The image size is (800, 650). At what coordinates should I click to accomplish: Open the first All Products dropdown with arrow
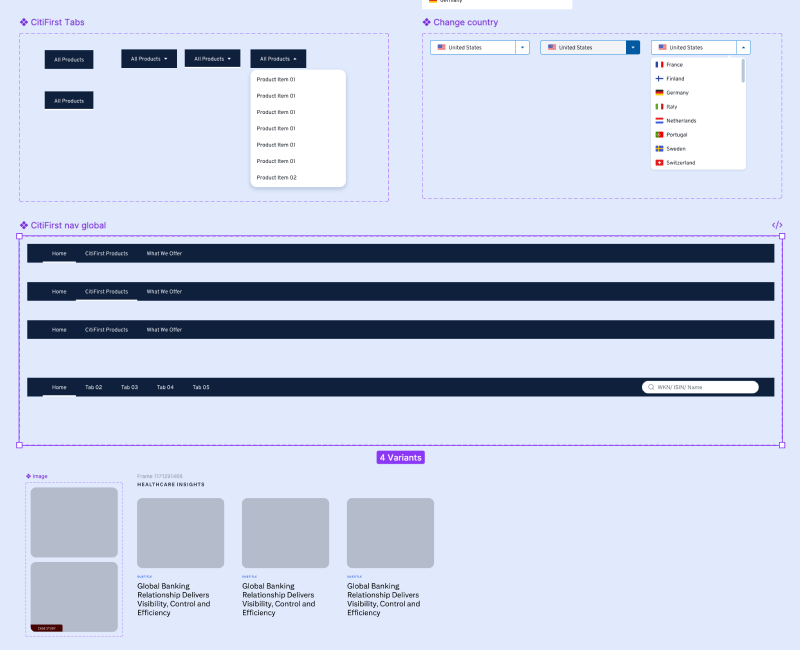[149, 59]
